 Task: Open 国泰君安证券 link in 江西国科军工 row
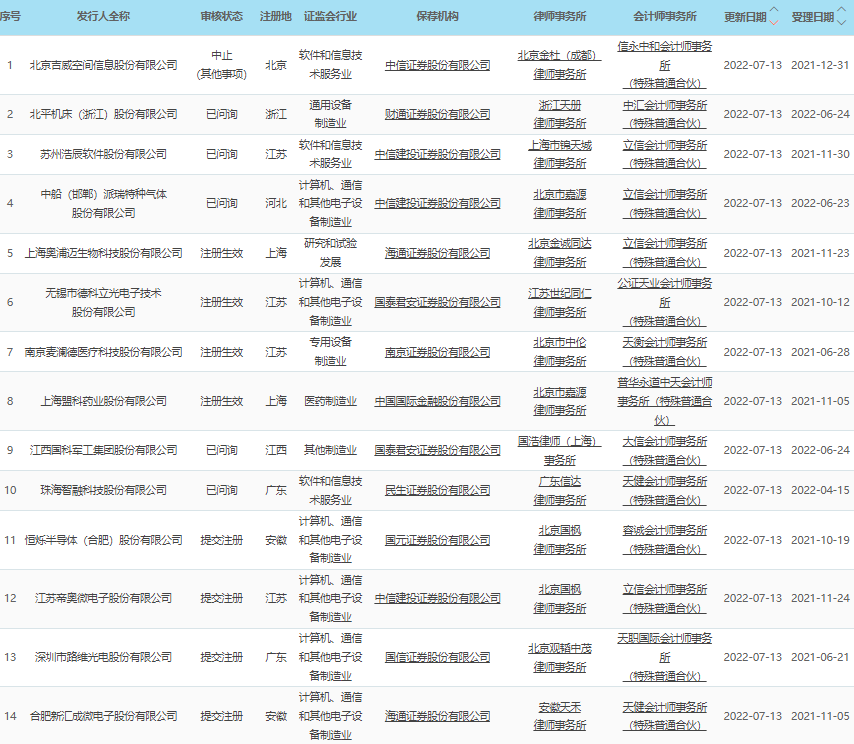(437, 450)
